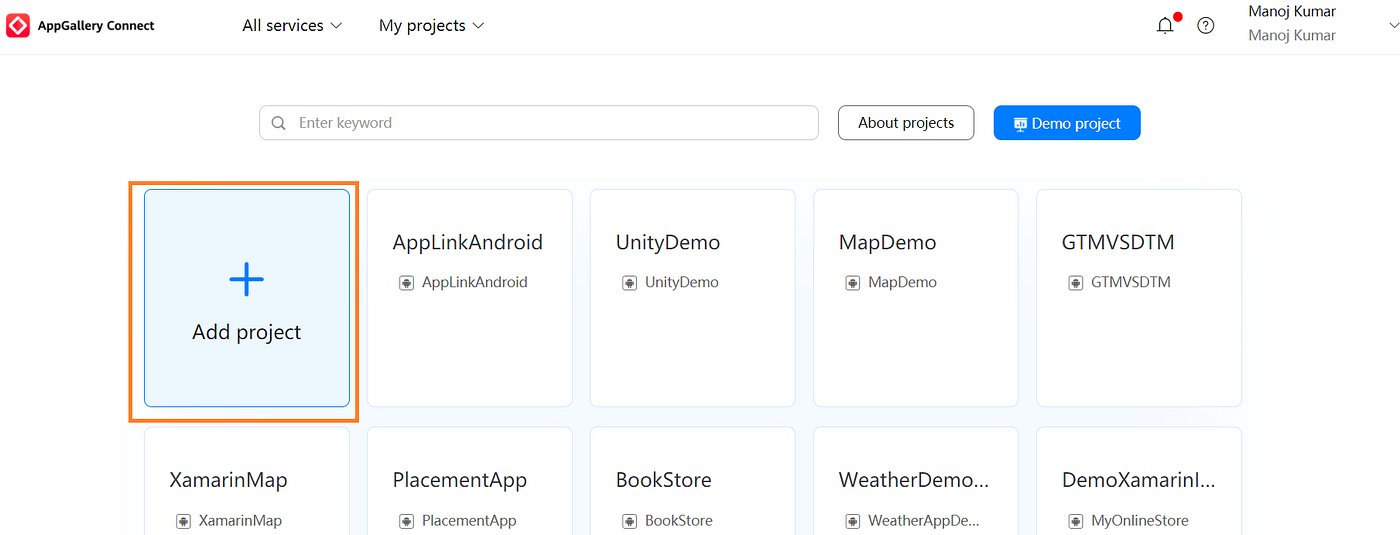This screenshot has height=535, width=1400.
Task: Click the Android icon beside AppLinkAndroid app
Action: (406, 283)
